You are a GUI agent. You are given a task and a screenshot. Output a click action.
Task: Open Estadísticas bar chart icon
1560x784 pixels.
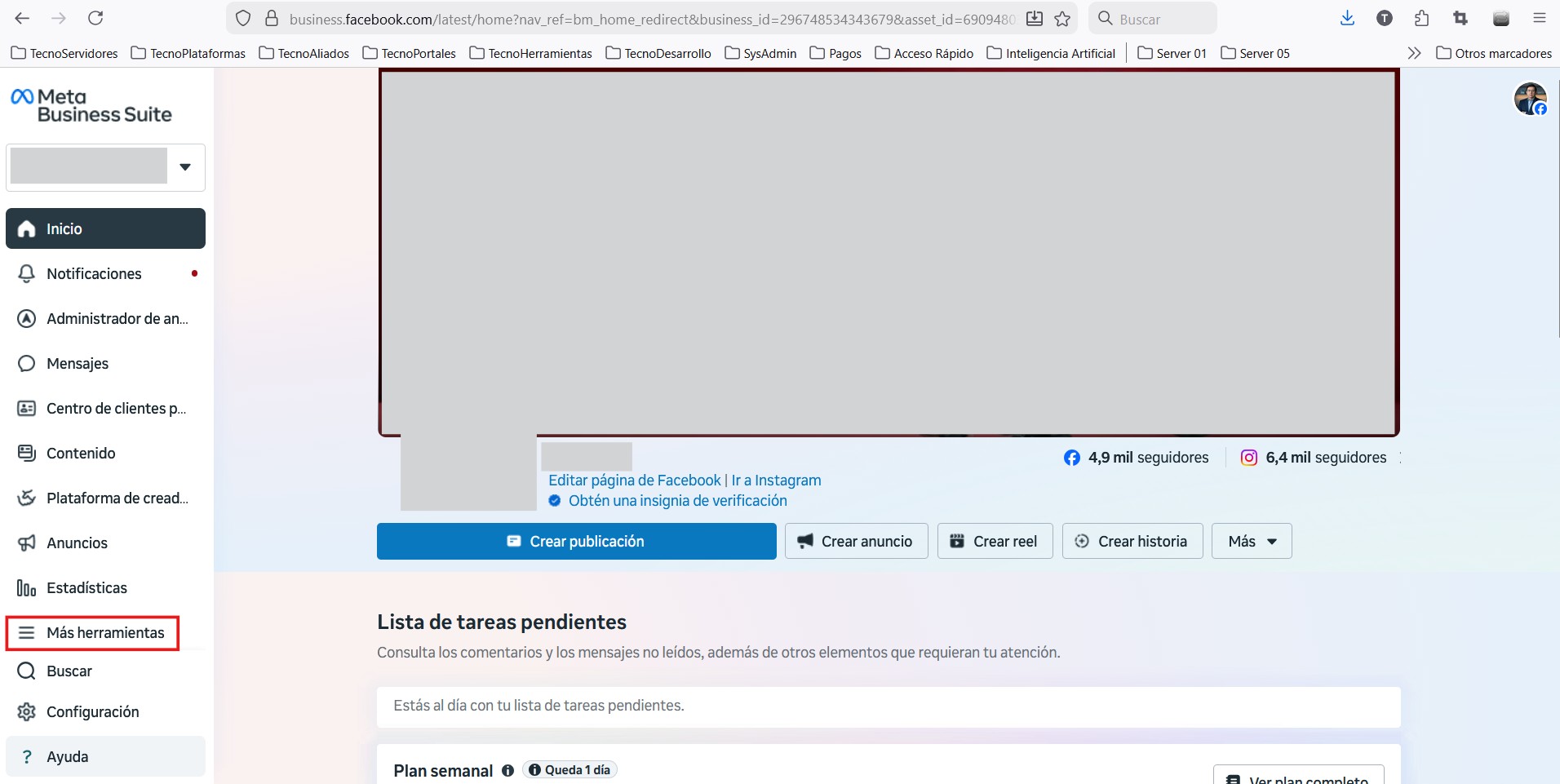tap(27, 588)
